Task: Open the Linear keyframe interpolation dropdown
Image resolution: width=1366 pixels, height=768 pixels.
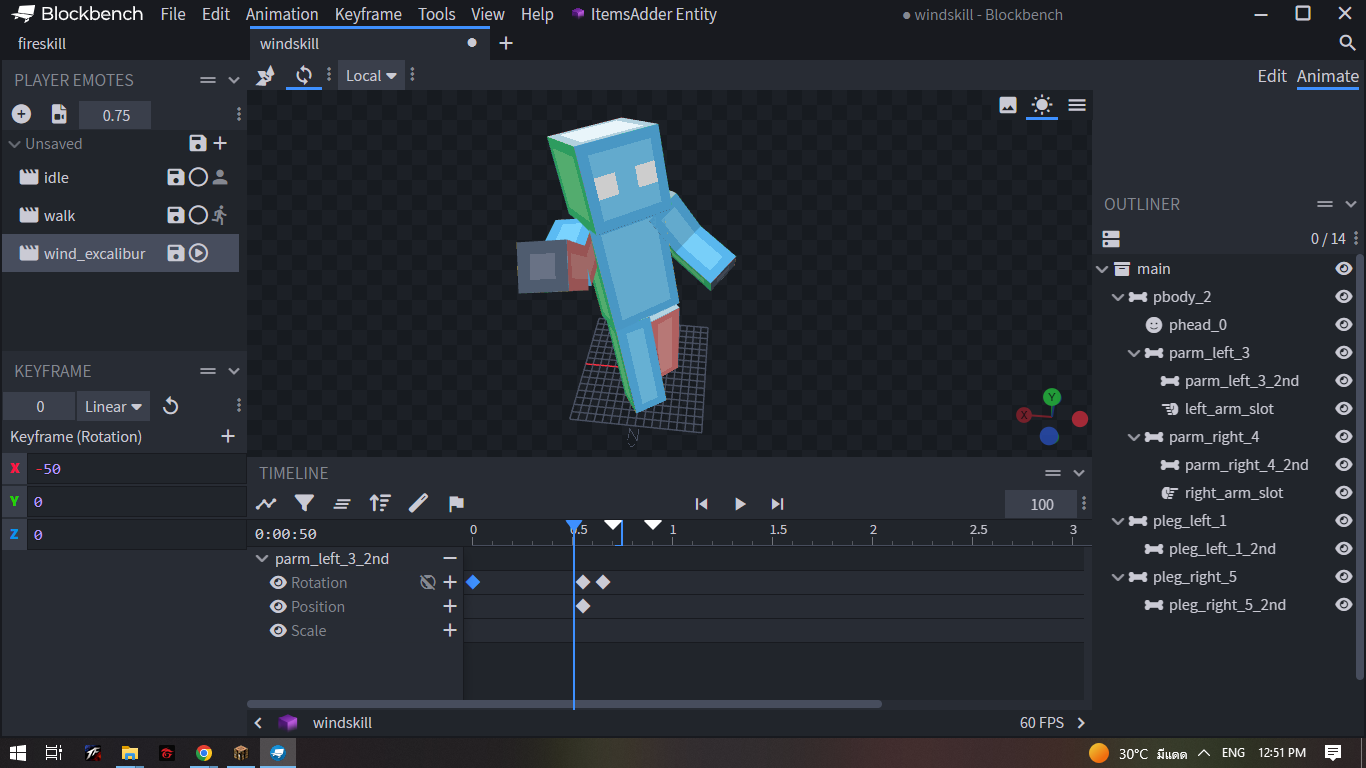Action: tap(112, 406)
